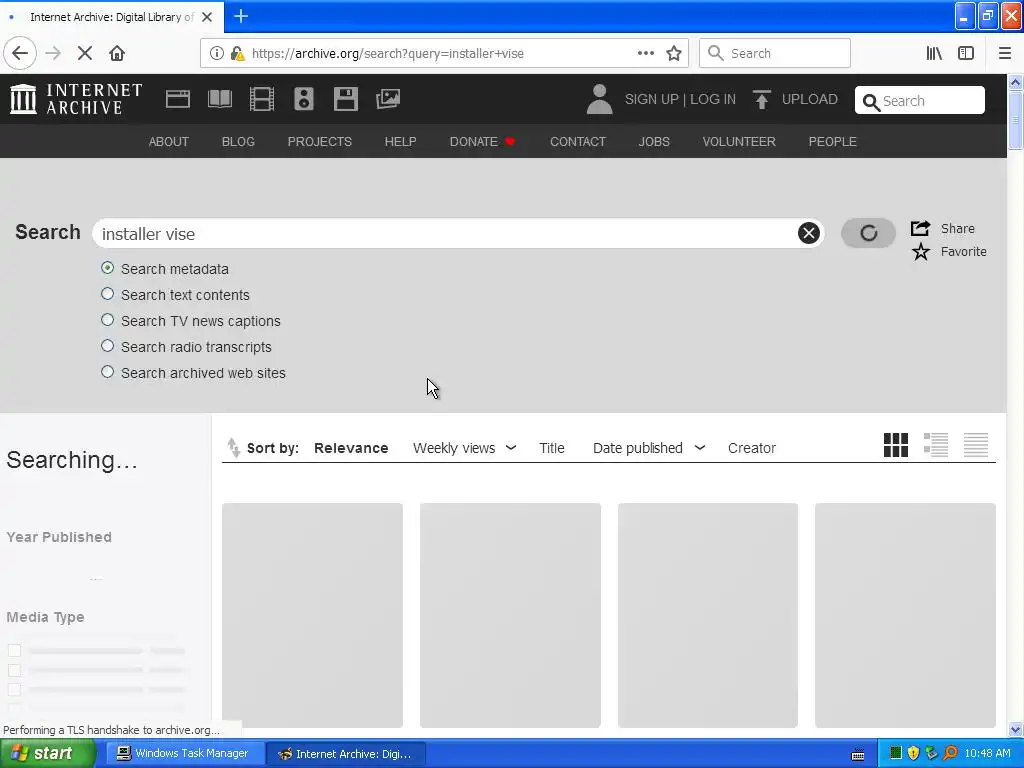This screenshot has height=768, width=1024.
Task: Open the Audio speaker icon
Action: pos(304,99)
